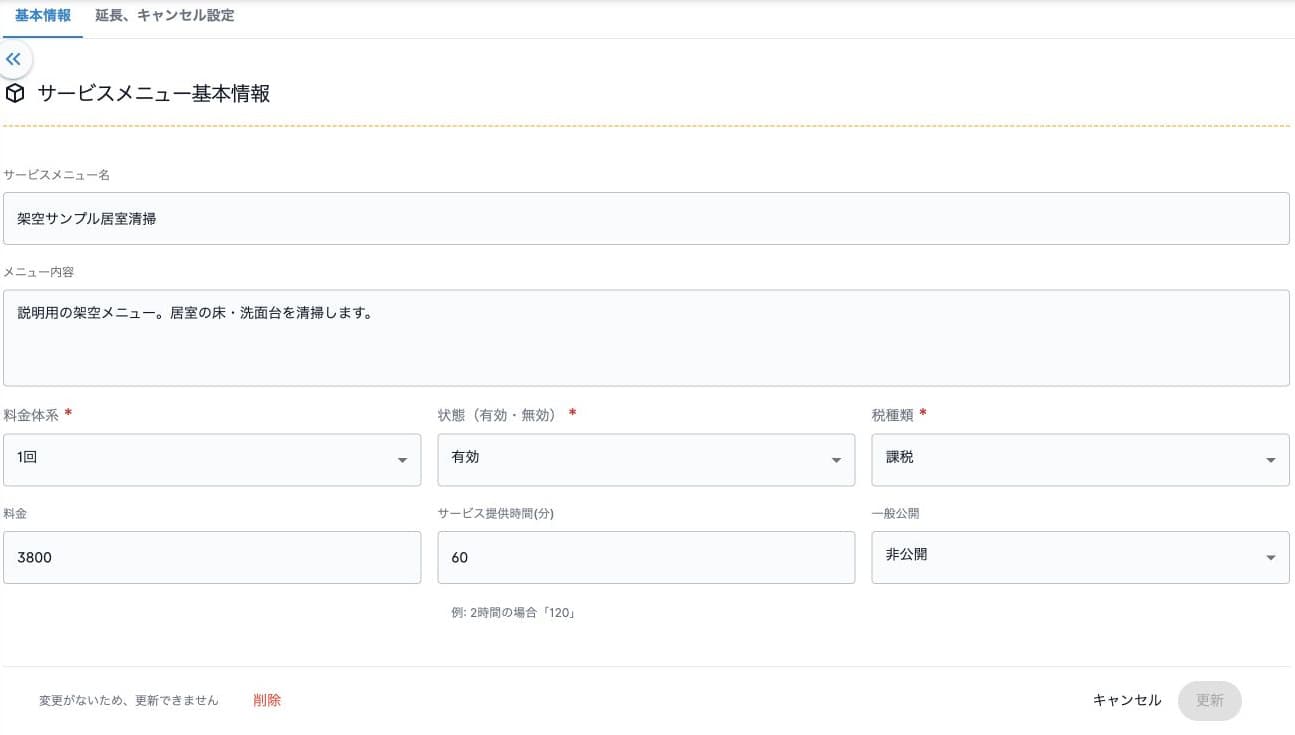Click the サービスメニュー名 label
The image size is (1295, 735).
pos(57,175)
